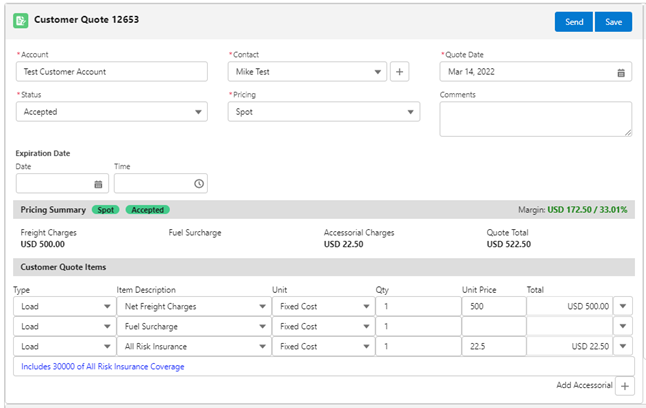Click the Expiration Time input field
Viewport: 646px width, 408px height.
[161, 183]
